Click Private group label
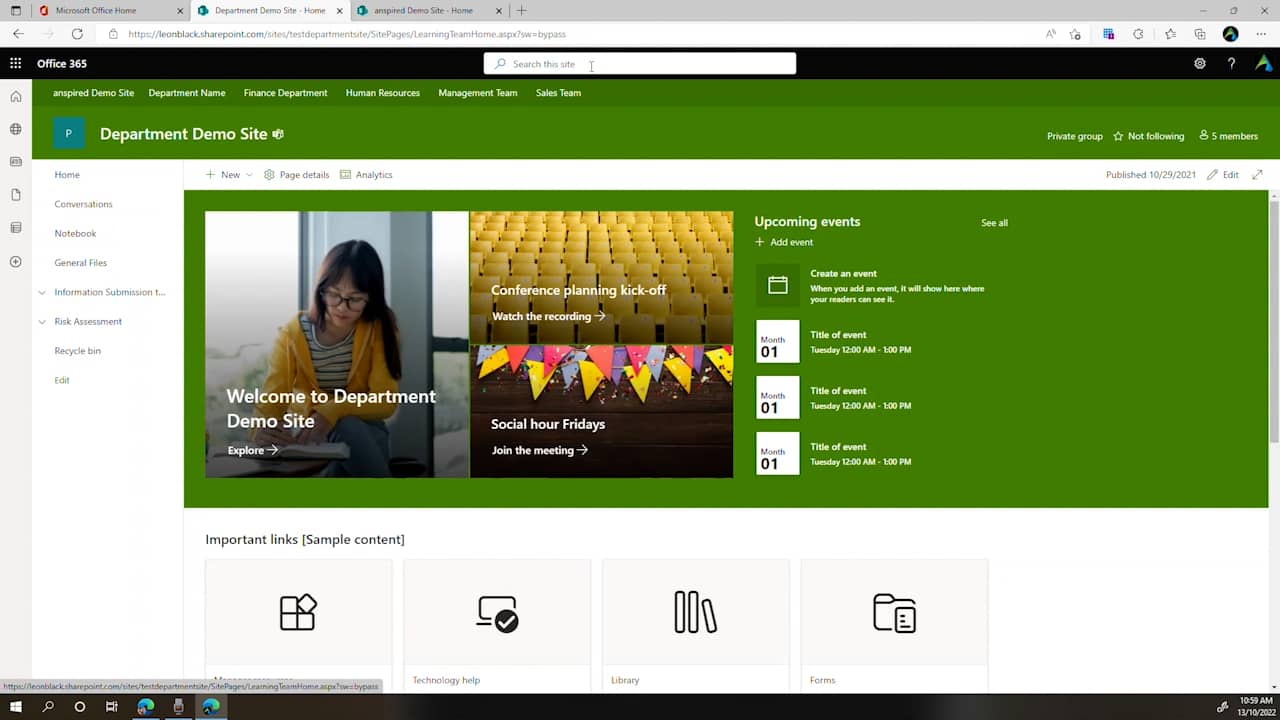This screenshot has height=720, width=1280. point(1074,136)
